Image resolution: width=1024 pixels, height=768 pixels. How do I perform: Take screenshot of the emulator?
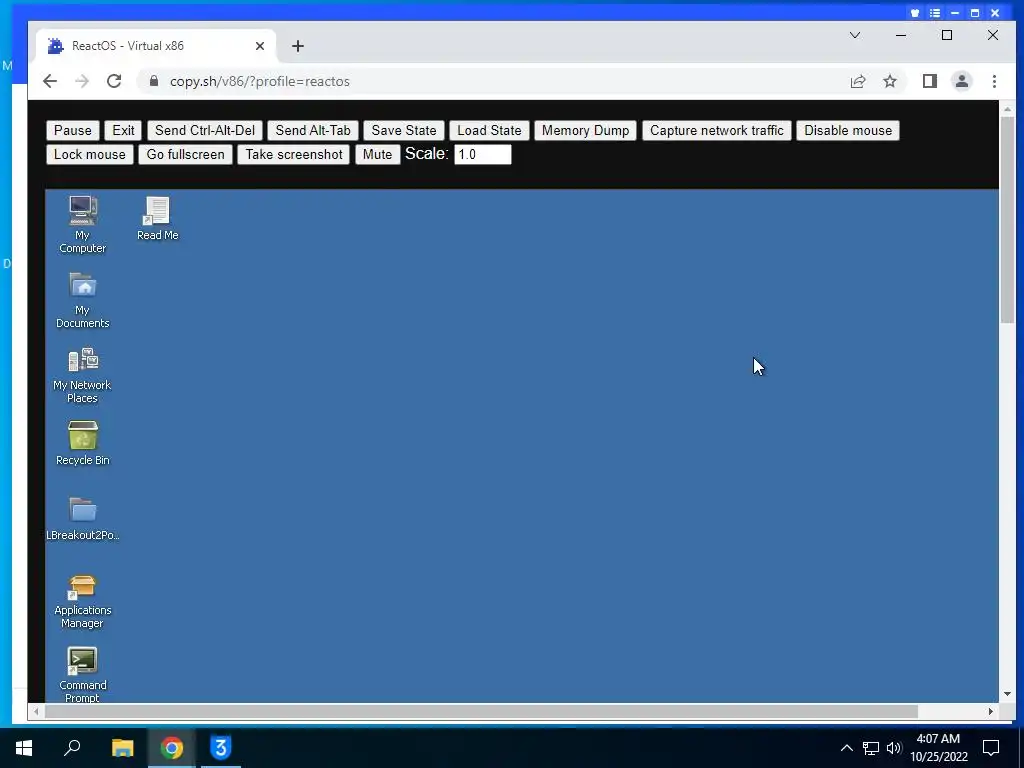(294, 154)
